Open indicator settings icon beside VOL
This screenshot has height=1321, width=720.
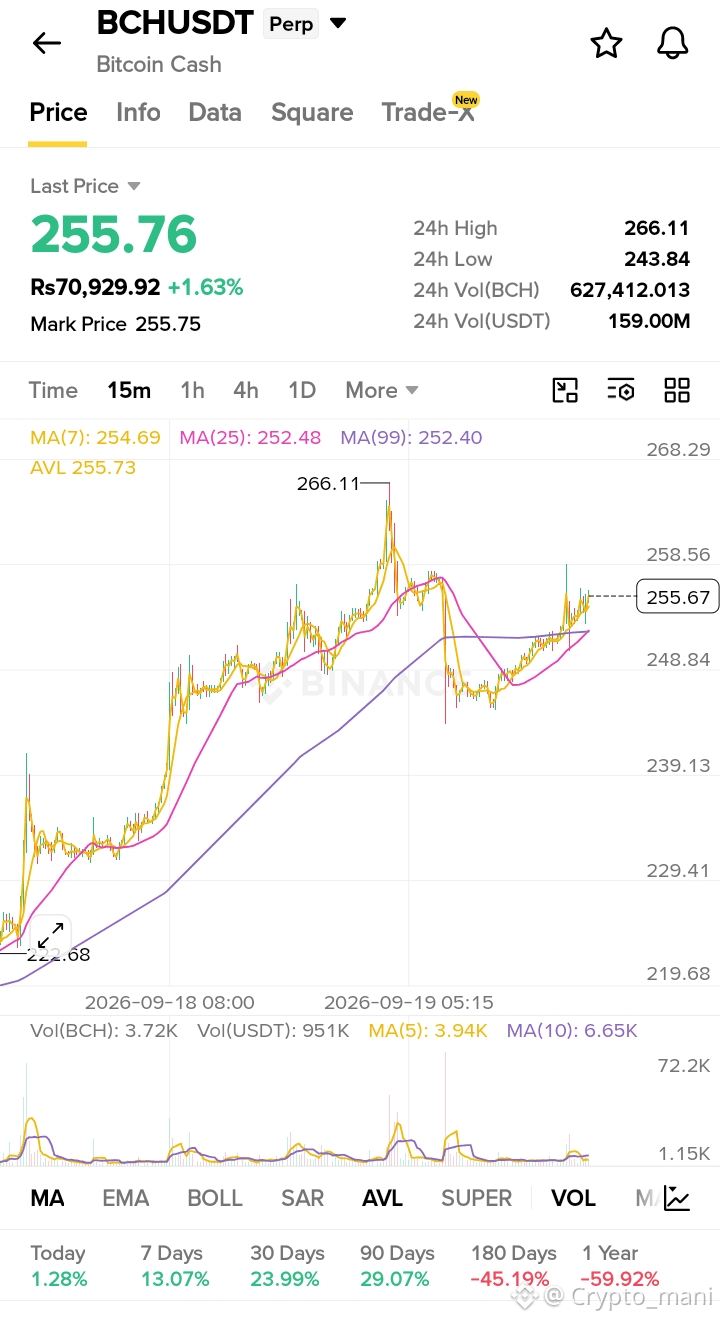pyautogui.click(x=677, y=1198)
